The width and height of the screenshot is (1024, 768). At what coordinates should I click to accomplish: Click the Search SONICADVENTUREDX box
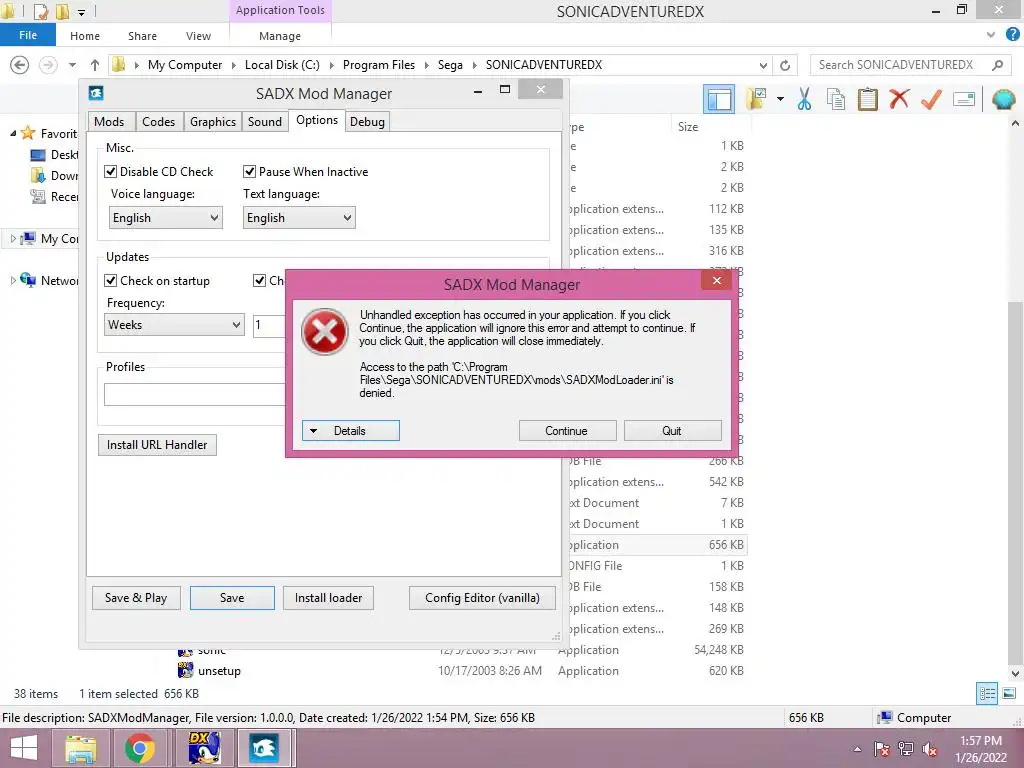click(910, 65)
